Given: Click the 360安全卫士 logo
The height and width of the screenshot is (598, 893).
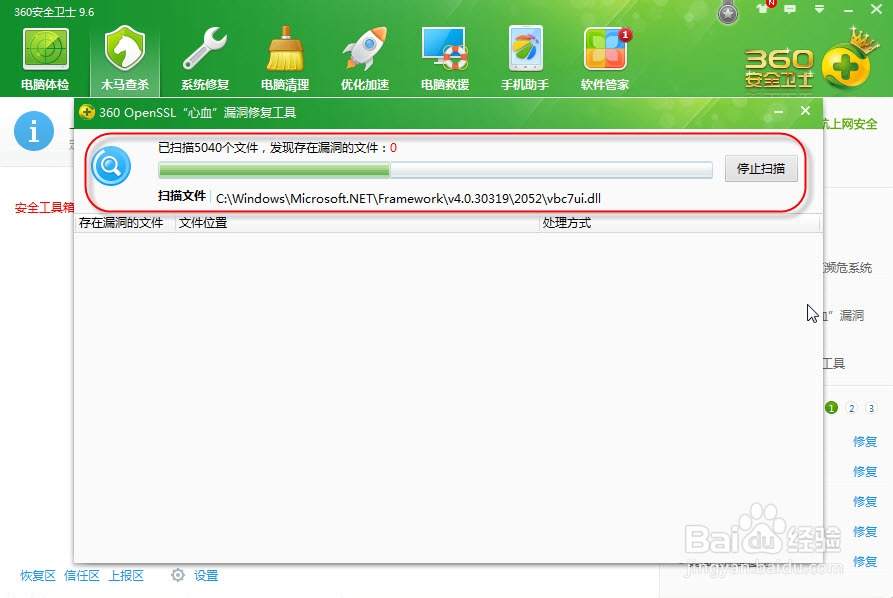Looking at the screenshot, I should point(778,63).
